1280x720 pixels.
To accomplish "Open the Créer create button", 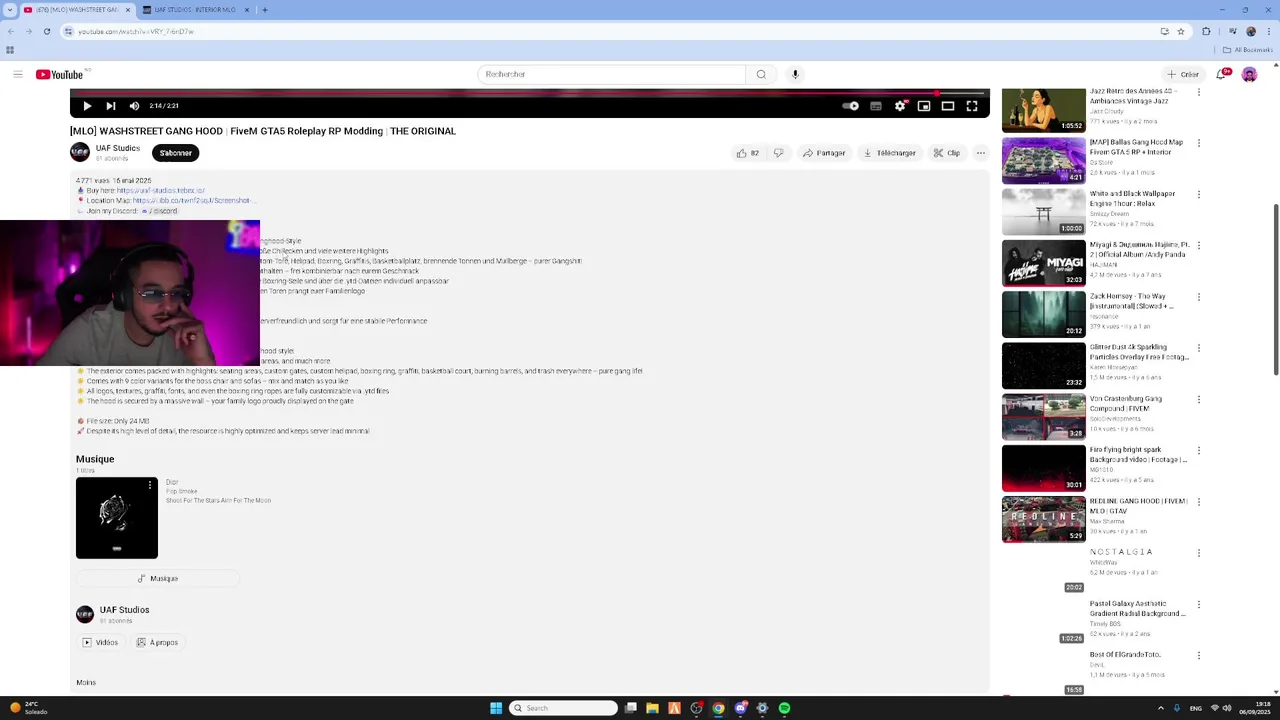I will pyautogui.click(x=1183, y=74).
